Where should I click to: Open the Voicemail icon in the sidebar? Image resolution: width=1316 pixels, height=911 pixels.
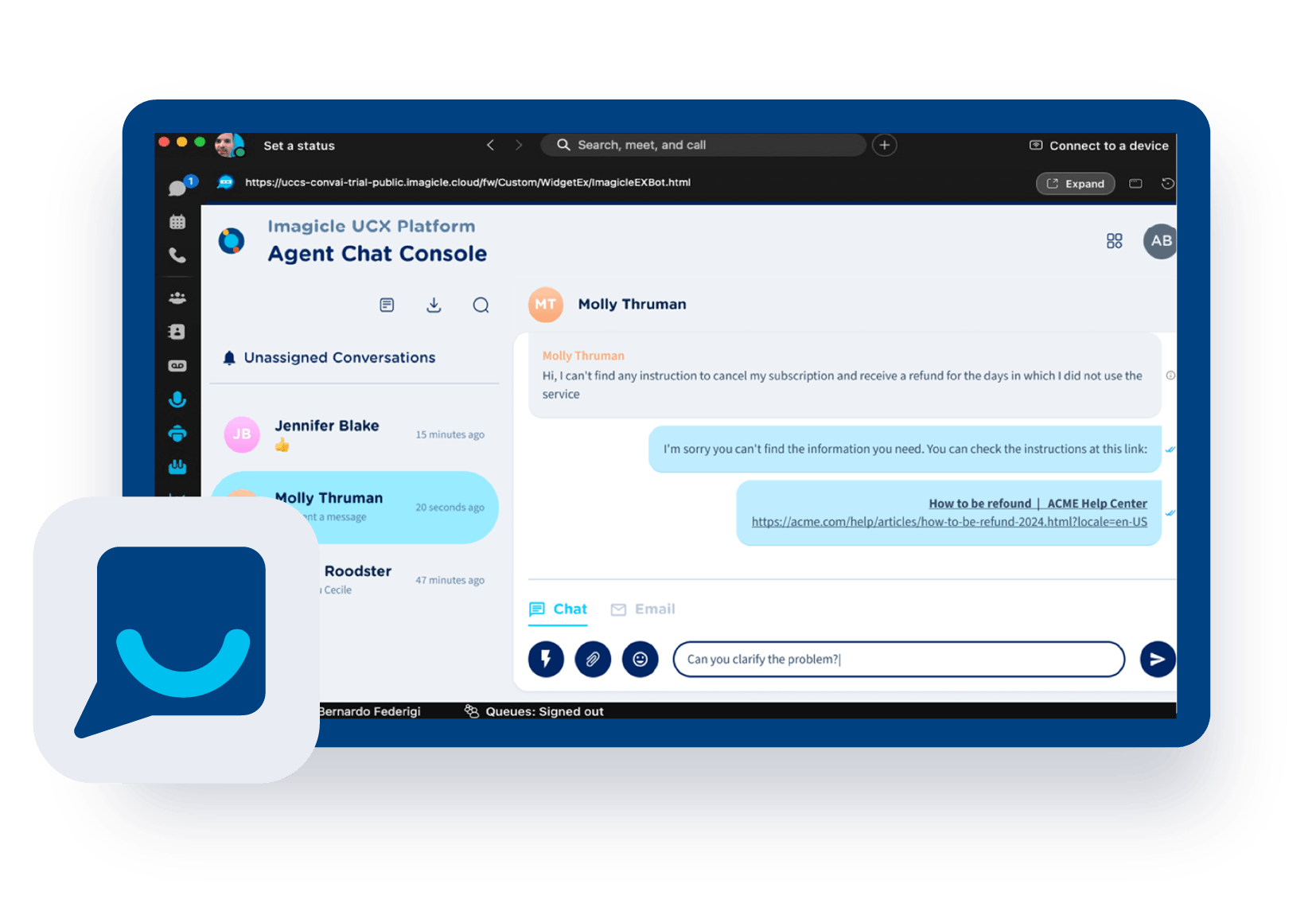coord(177,365)
